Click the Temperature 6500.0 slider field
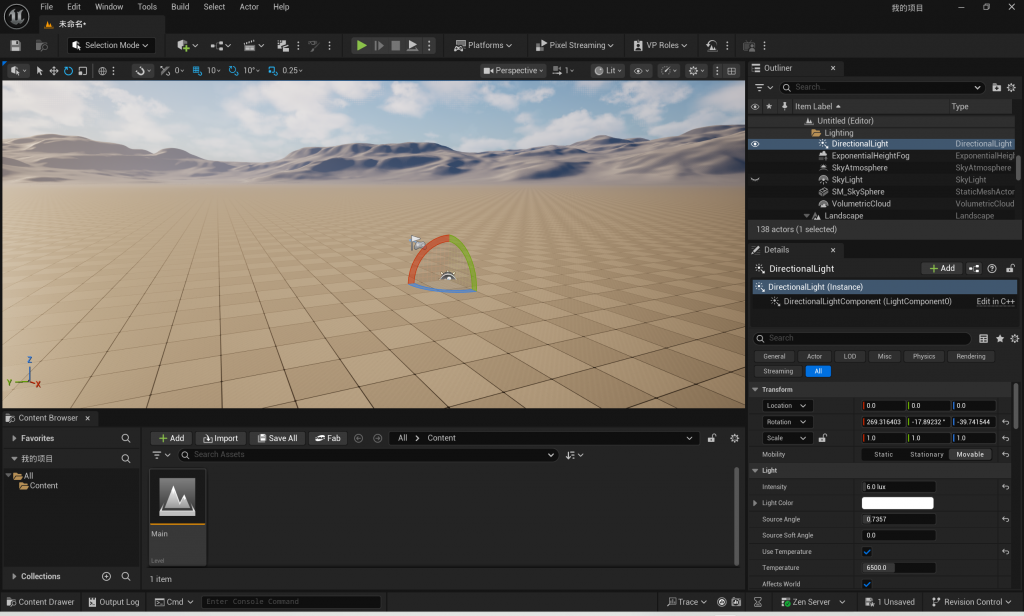Viewport: 1024px width, 616px height. coord(899,568)
